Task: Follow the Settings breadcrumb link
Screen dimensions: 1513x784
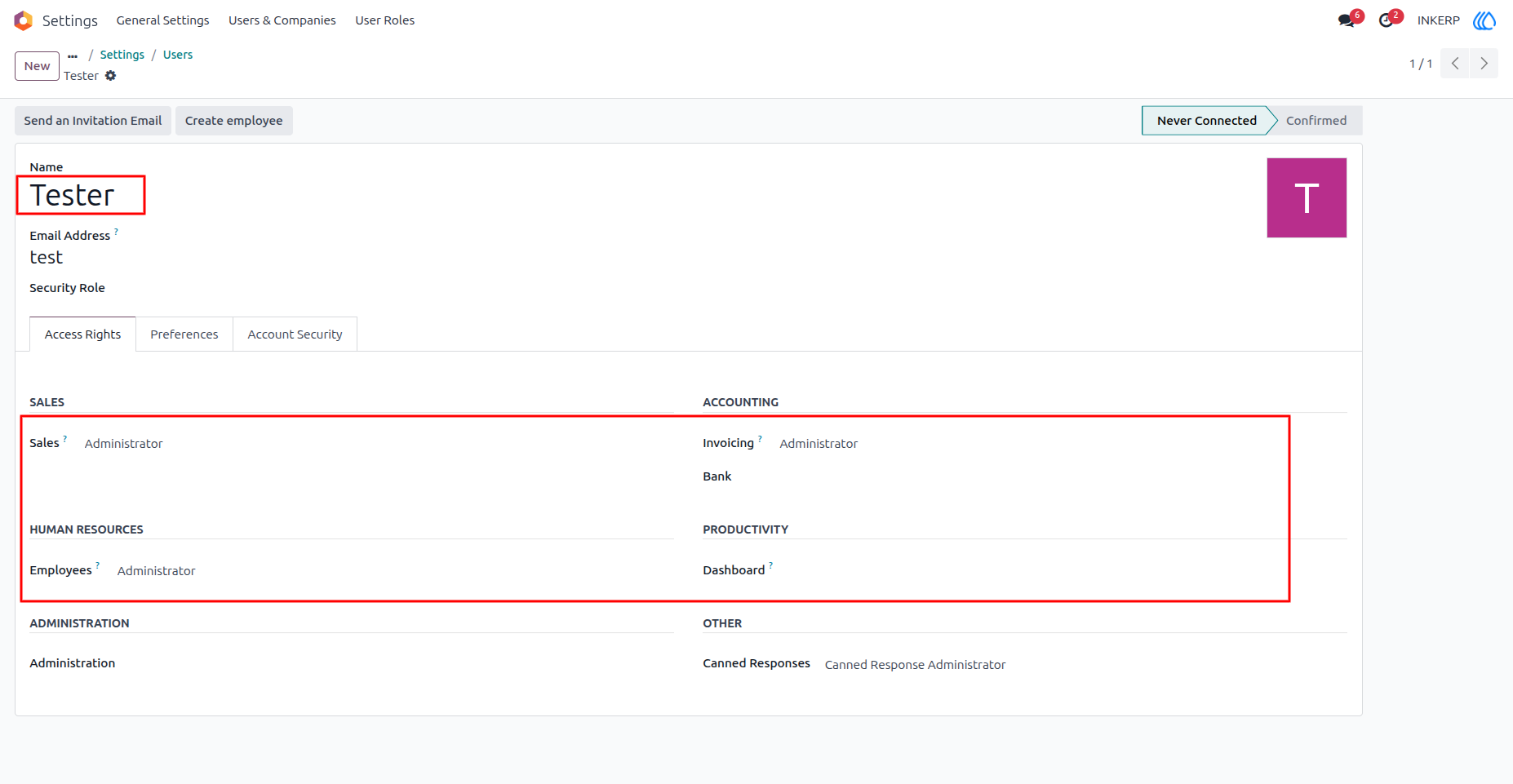Action: (122, 55)
